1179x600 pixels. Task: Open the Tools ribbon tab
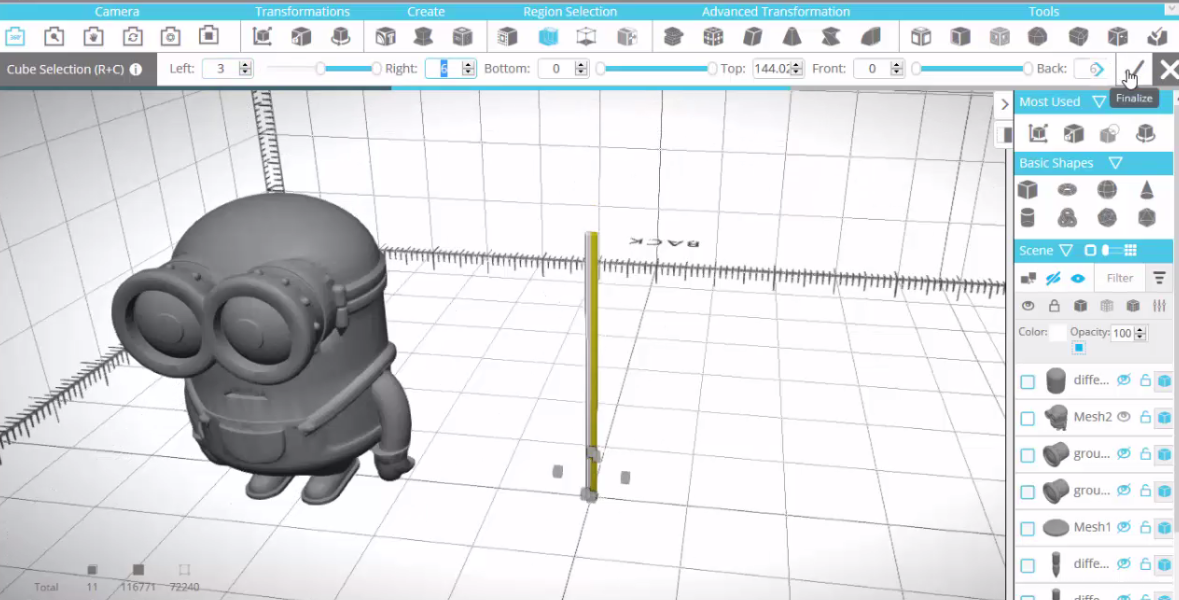[1044, 11]
